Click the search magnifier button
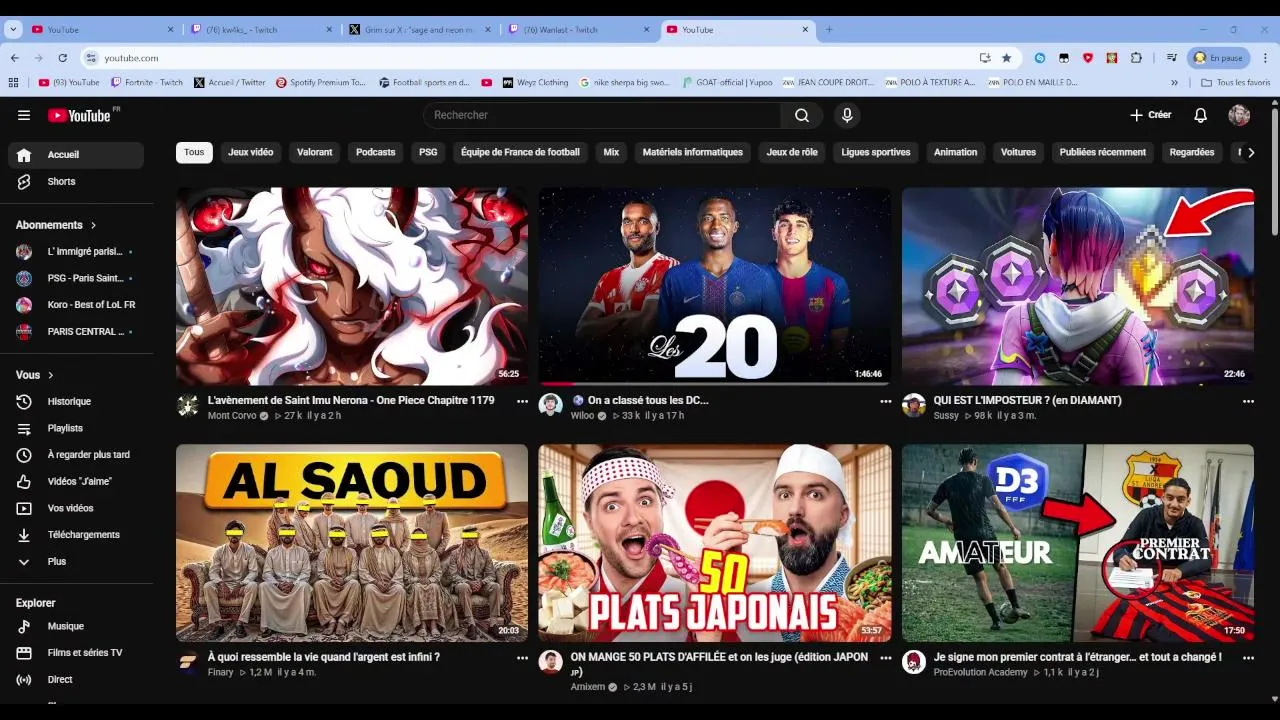This screenshot has height=720, width=1280. pyautogui.click(x=802, y=115)
